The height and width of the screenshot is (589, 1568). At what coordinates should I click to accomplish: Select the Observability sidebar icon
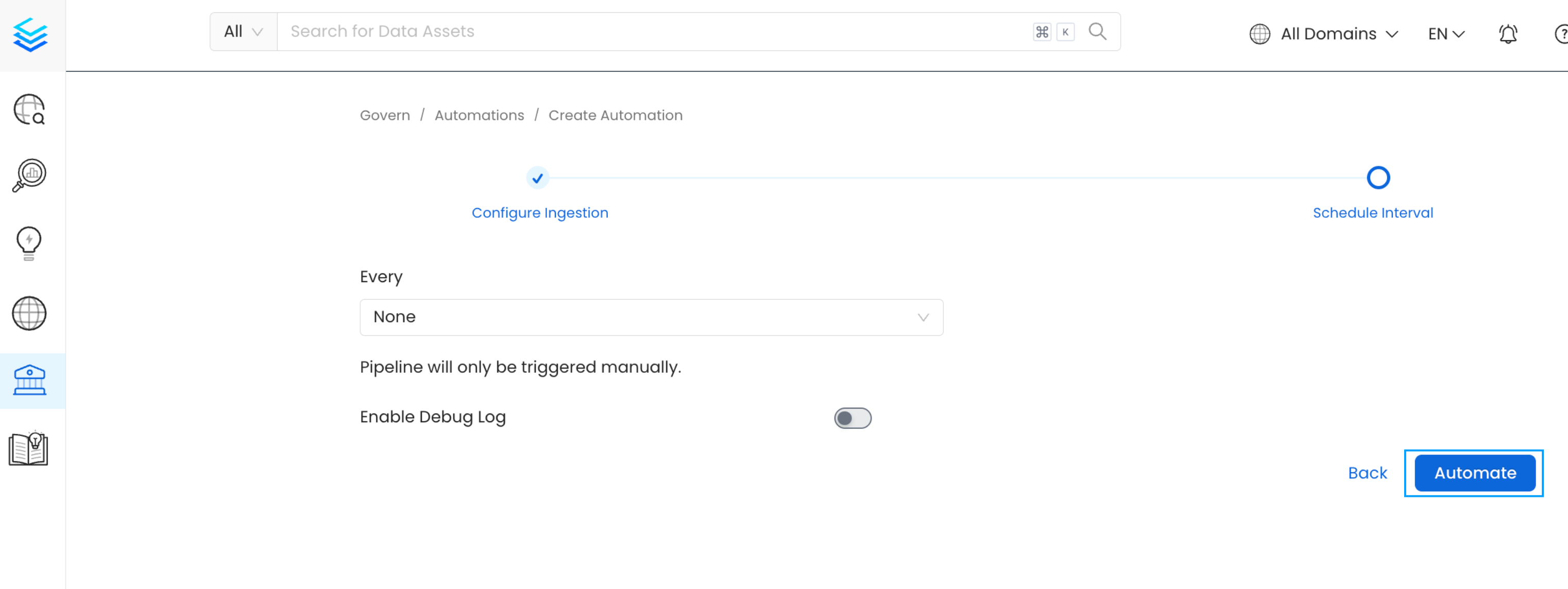click(x=29, y=175)
